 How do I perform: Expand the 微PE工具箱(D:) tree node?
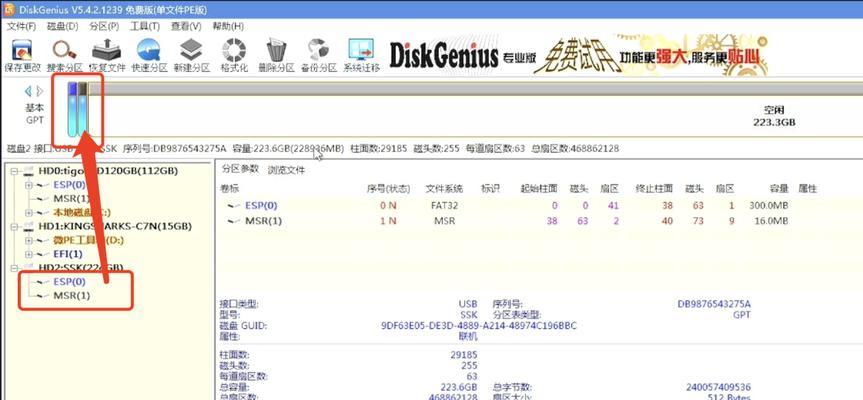[29, 240]
